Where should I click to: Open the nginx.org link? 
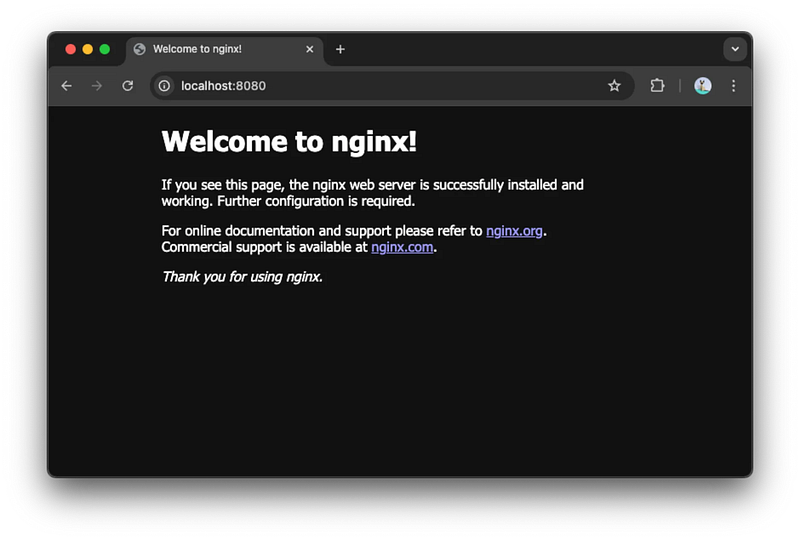[514, 231]
